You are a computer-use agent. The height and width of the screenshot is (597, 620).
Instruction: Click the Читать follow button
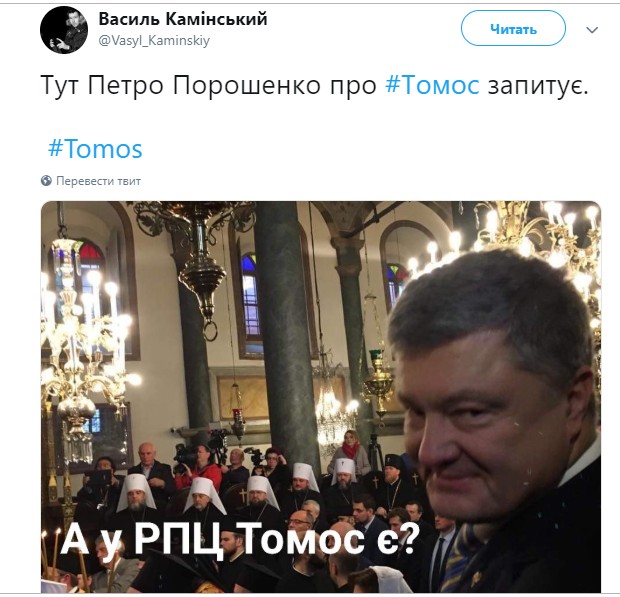click(513, 28)
